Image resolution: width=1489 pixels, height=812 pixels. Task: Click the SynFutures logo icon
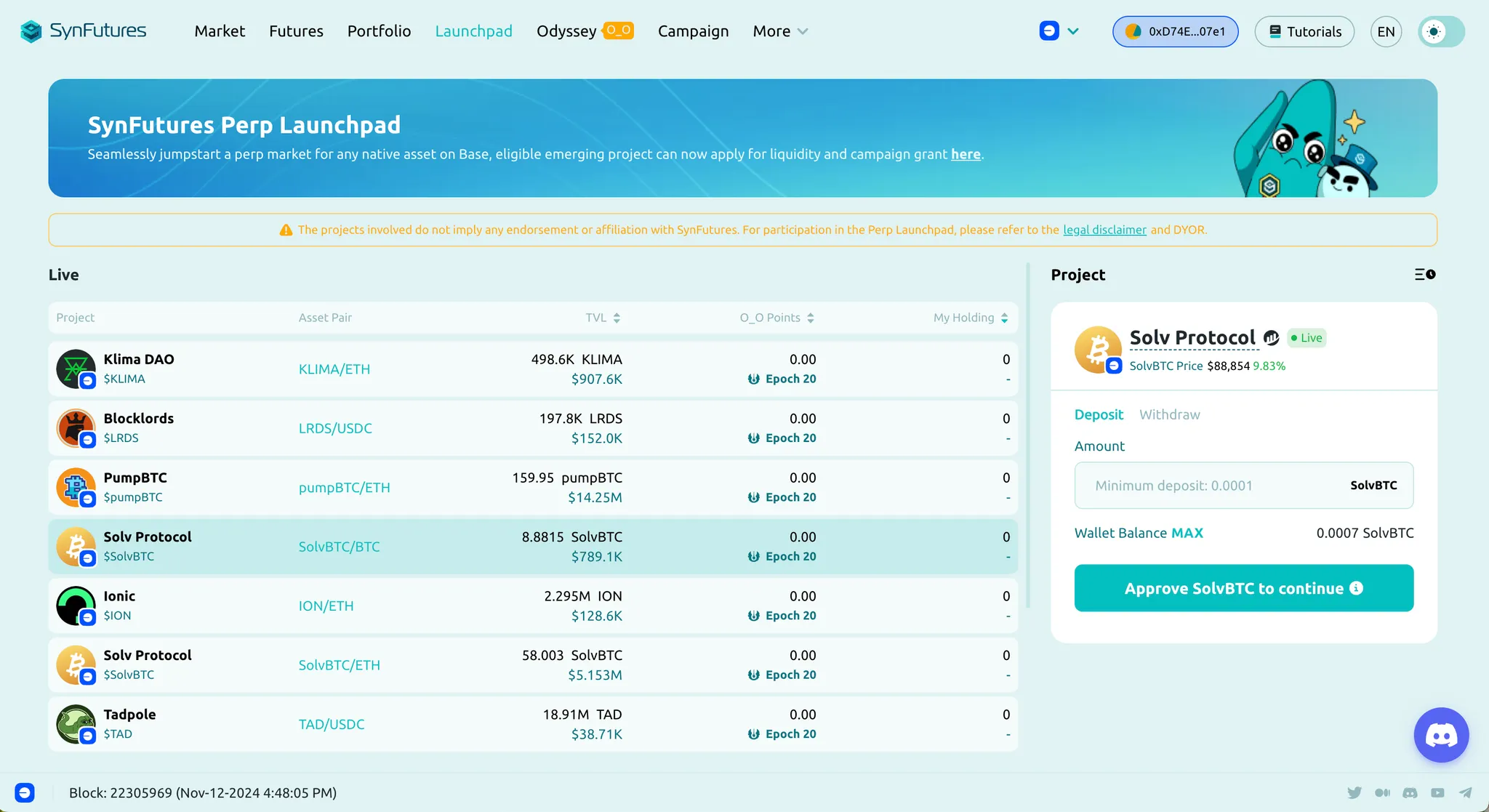pos(31,31)
